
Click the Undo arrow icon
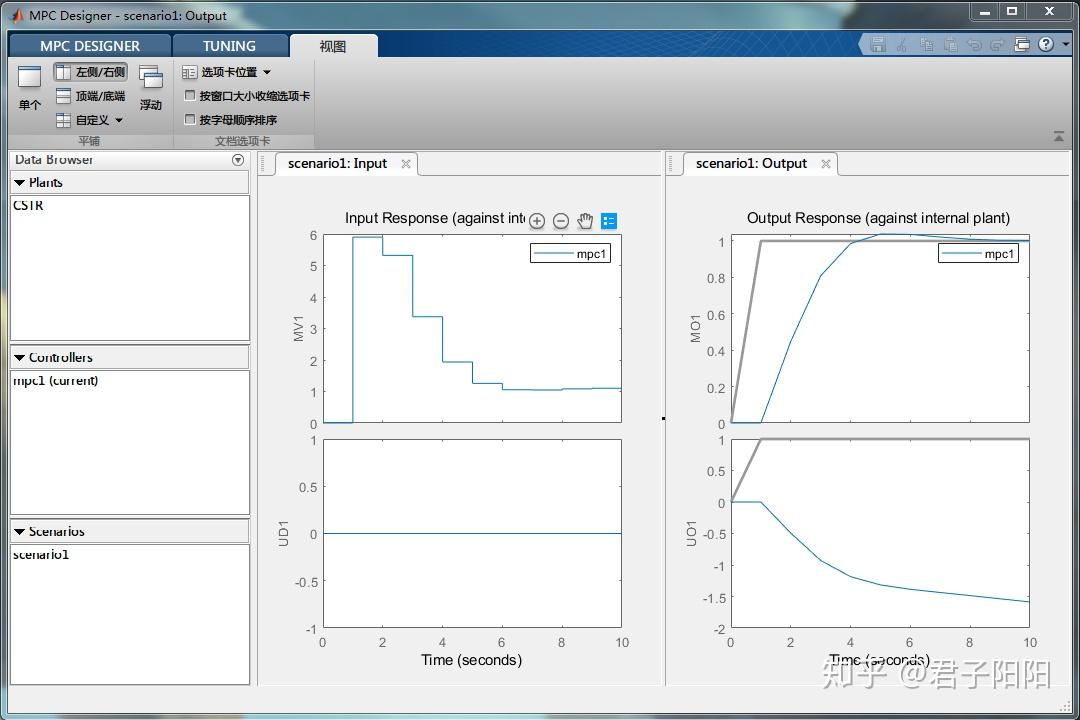(x=975, y=45)
